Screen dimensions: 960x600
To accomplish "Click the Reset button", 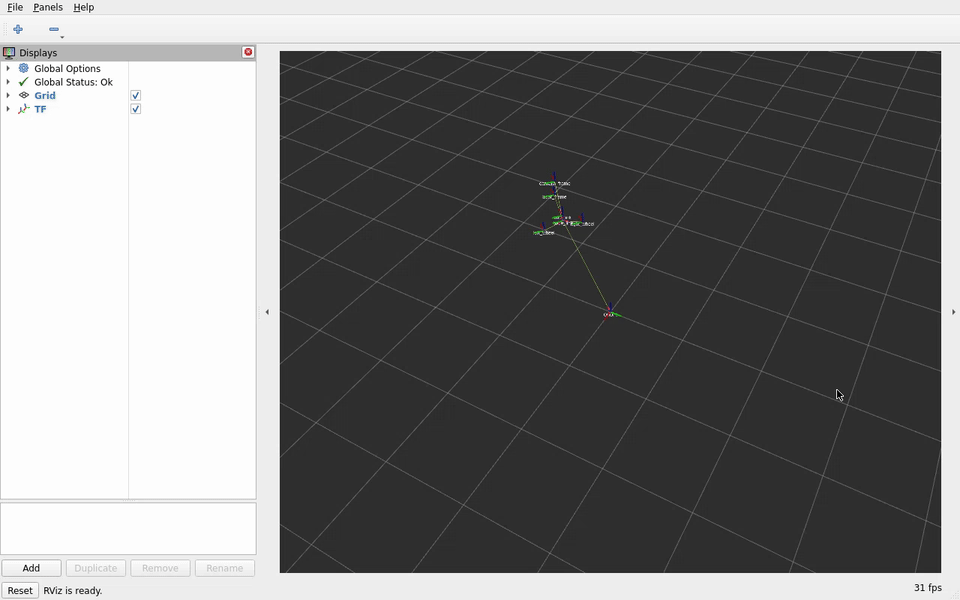I will 20,590.
